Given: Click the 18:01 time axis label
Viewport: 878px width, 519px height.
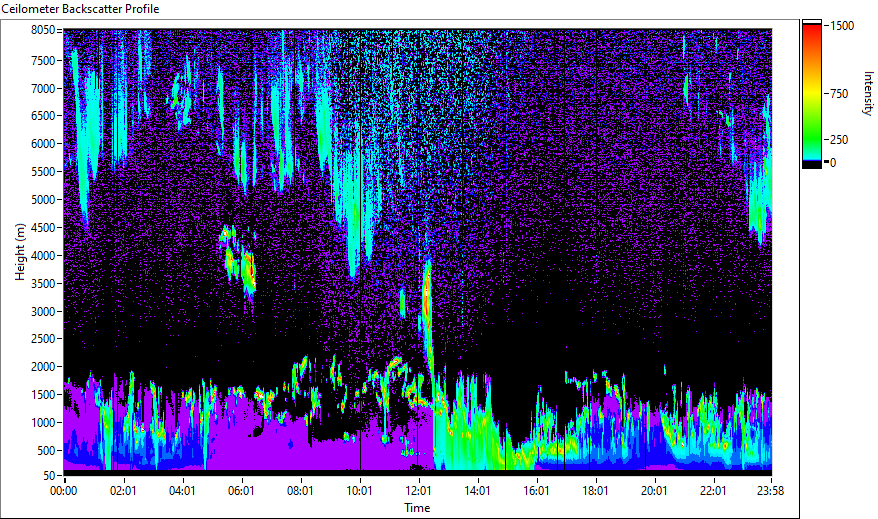Looking at the screenshot, I should tap(595, 491).
